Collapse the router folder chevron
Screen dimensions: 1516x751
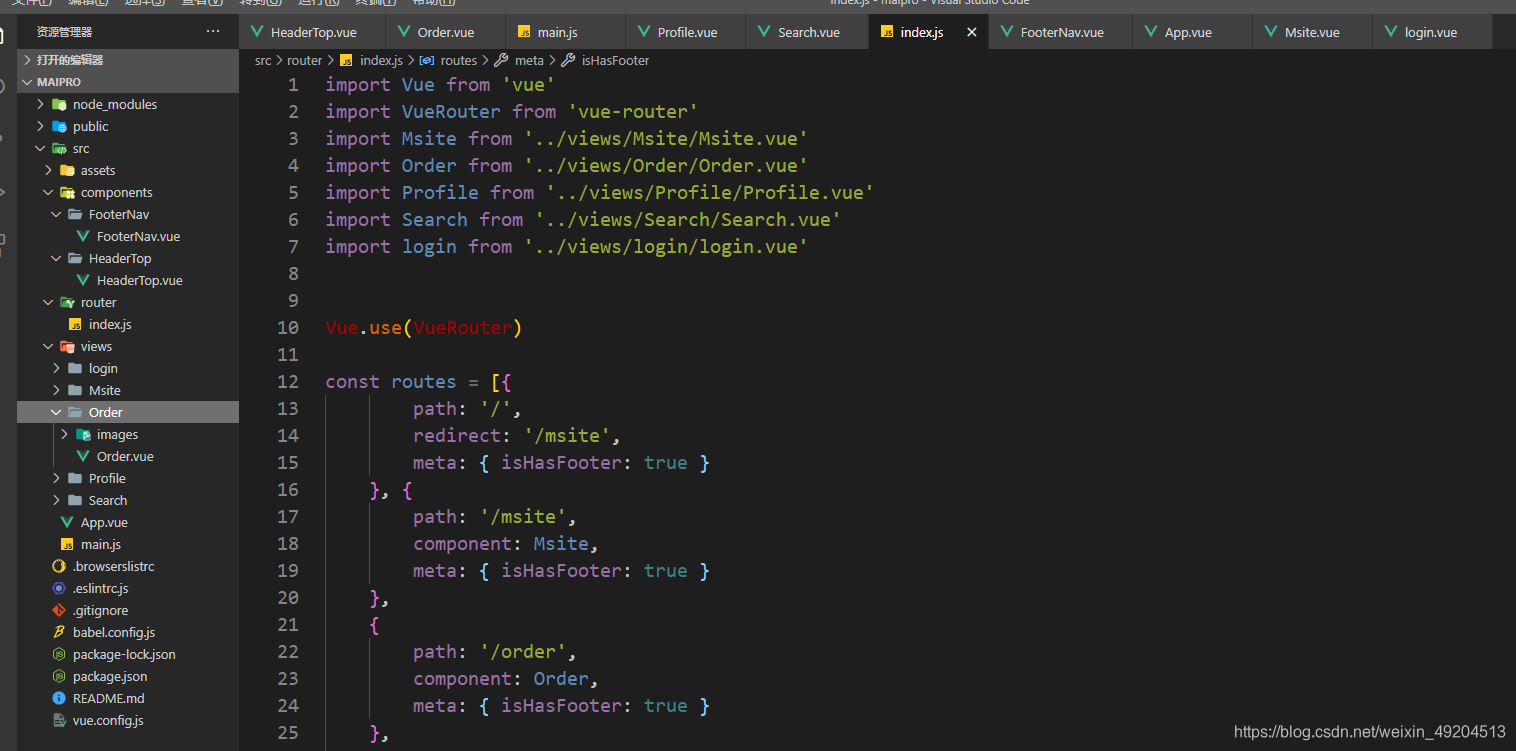(49, 302)
